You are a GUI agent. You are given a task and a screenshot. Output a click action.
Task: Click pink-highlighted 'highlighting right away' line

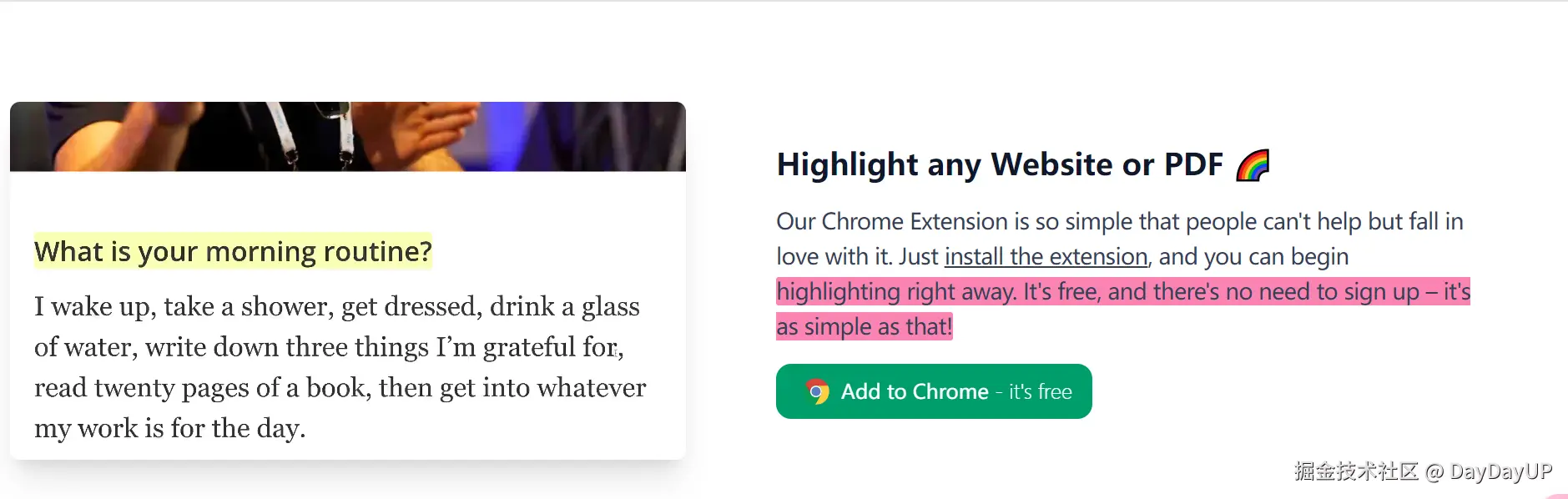coord(1122,291)
